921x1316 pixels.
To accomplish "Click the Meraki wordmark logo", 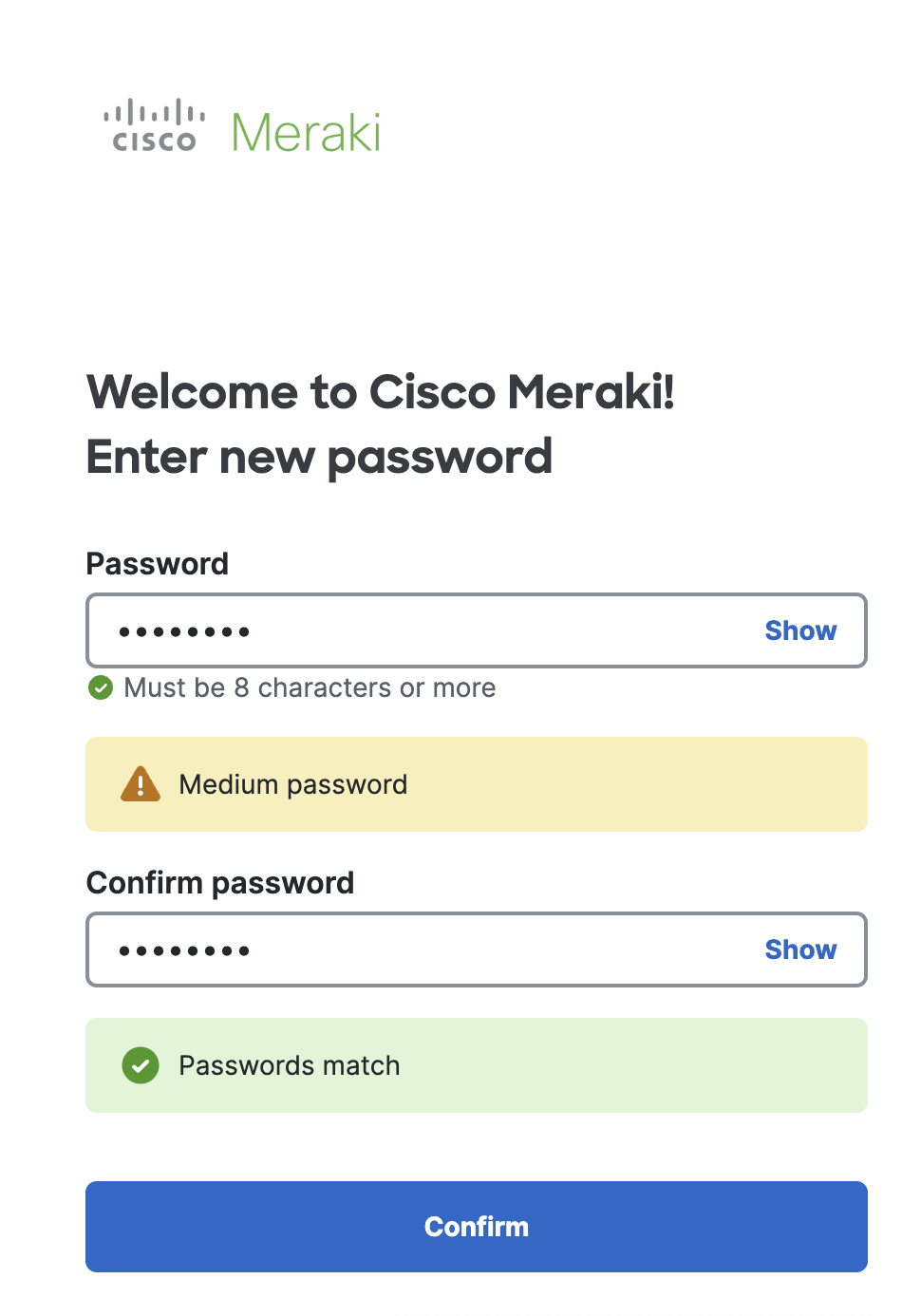I will [x=306, y=133].
